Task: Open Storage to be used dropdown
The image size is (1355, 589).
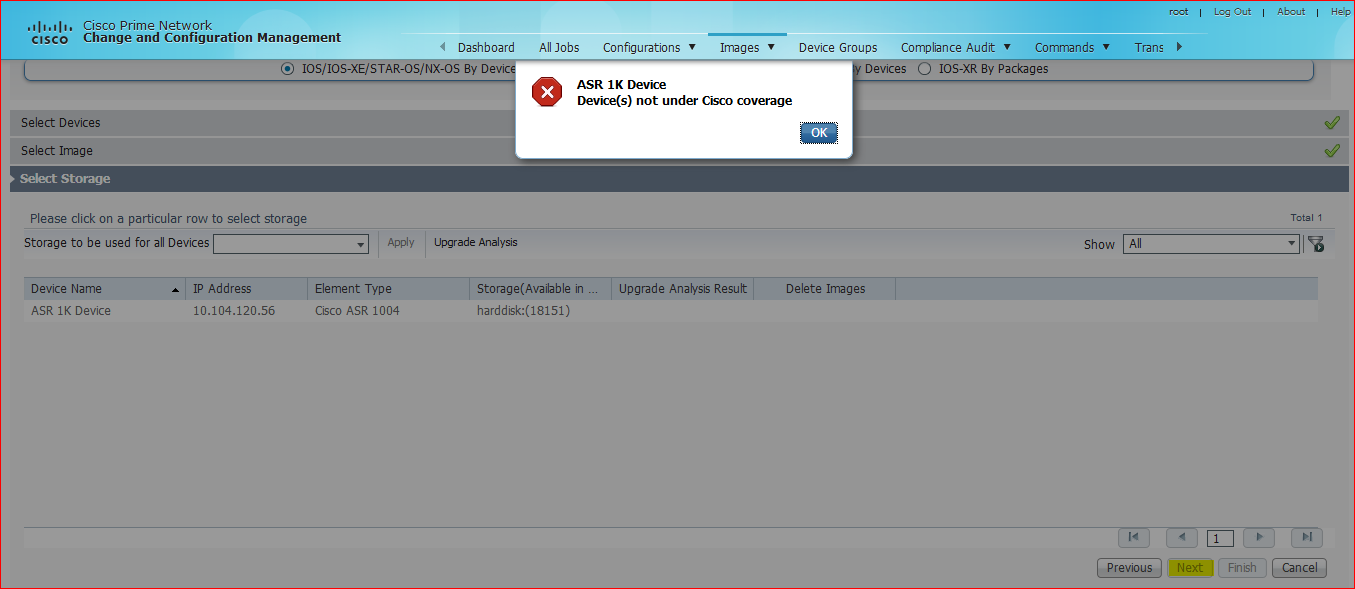Action: 291,244
